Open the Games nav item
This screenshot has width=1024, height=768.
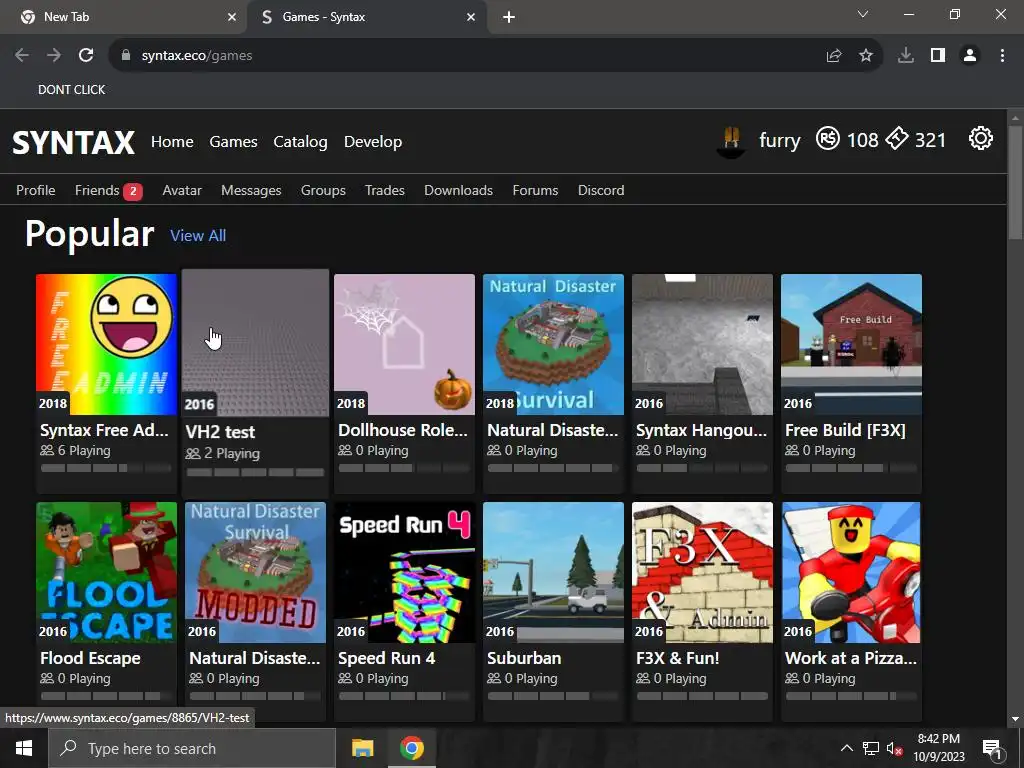point(233,142)
